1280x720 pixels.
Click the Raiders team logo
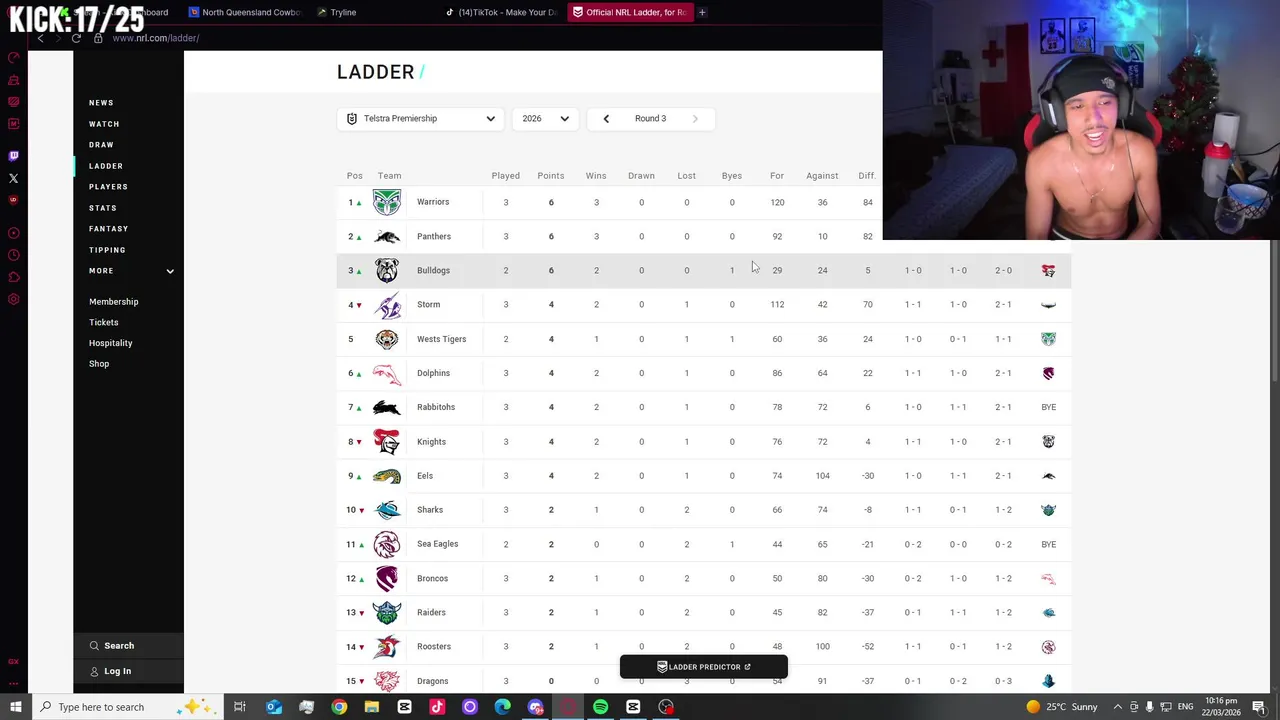(x=387, y=612)
